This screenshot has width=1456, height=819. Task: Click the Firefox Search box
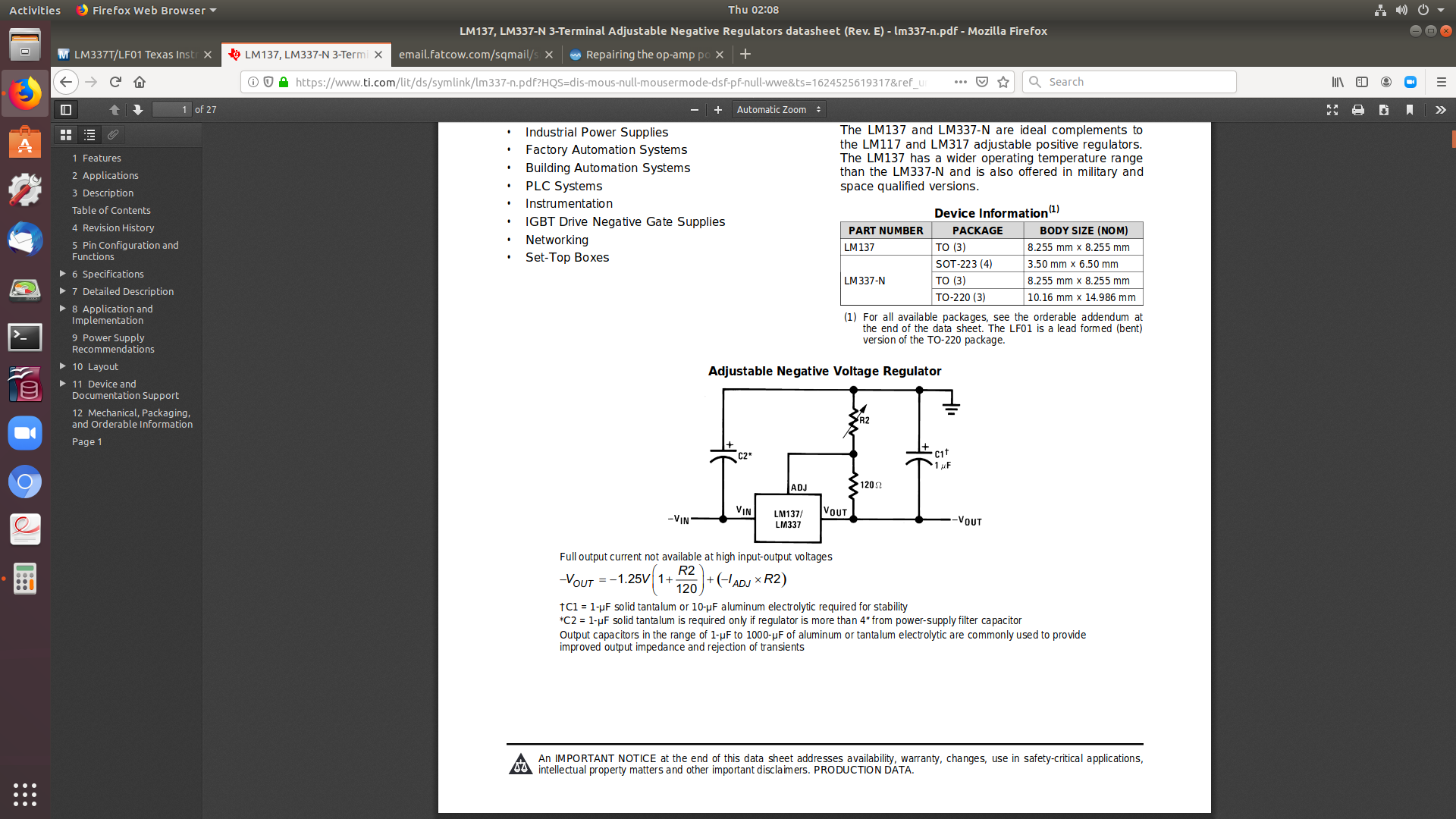(x=1129, y=82)
